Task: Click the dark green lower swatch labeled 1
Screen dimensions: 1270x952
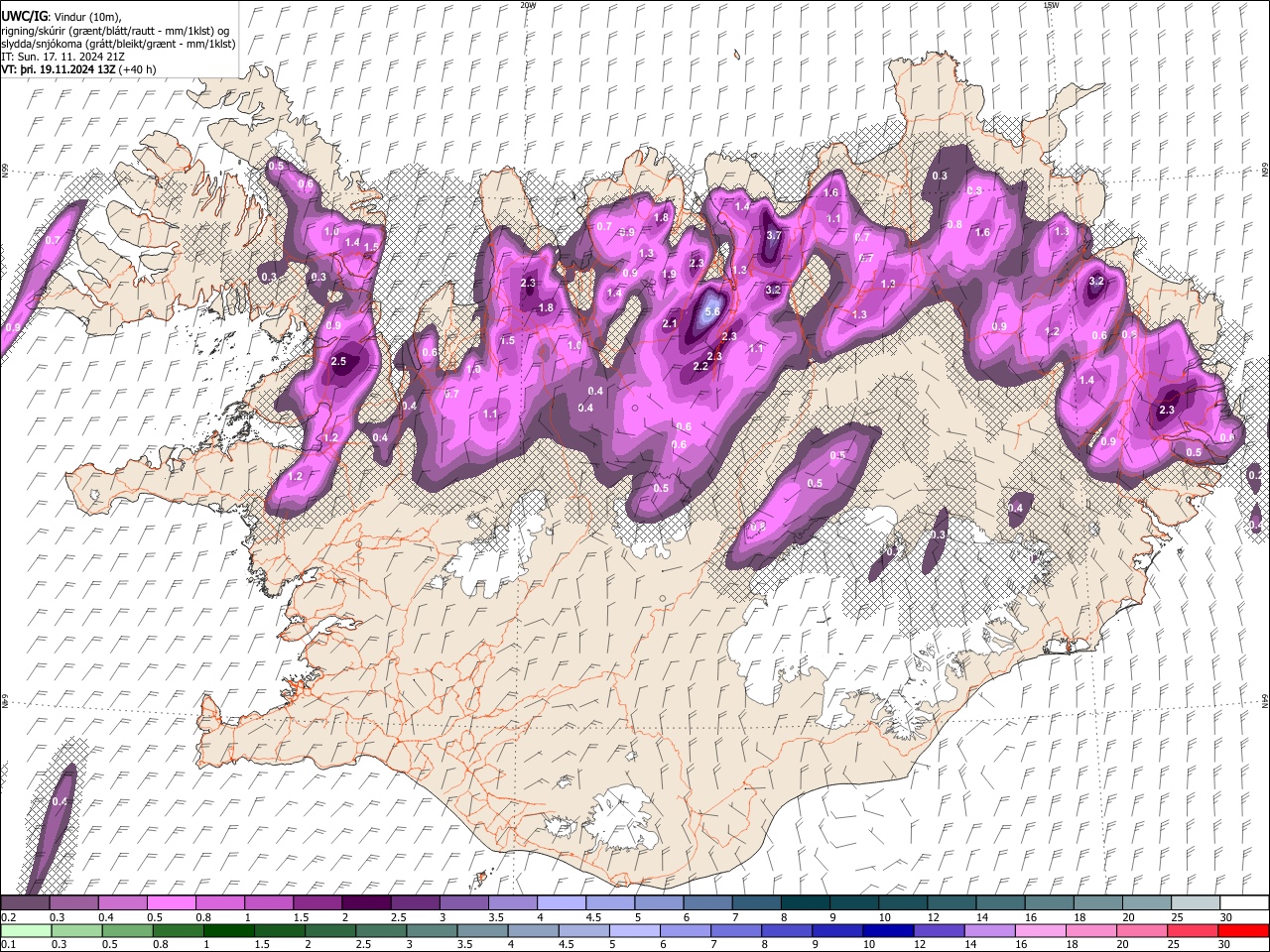Action: [230, 930]
